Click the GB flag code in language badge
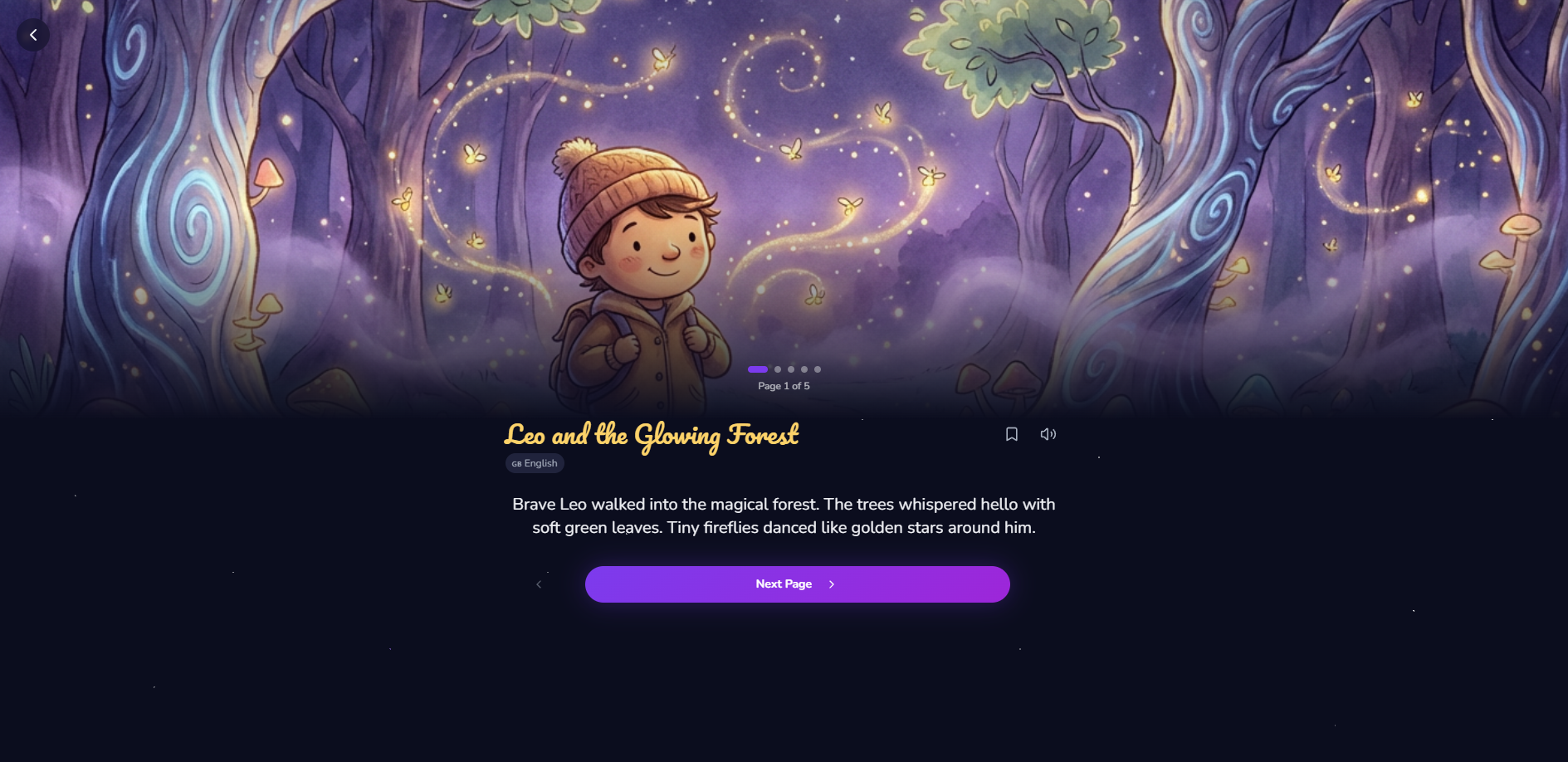 point(516,464)
